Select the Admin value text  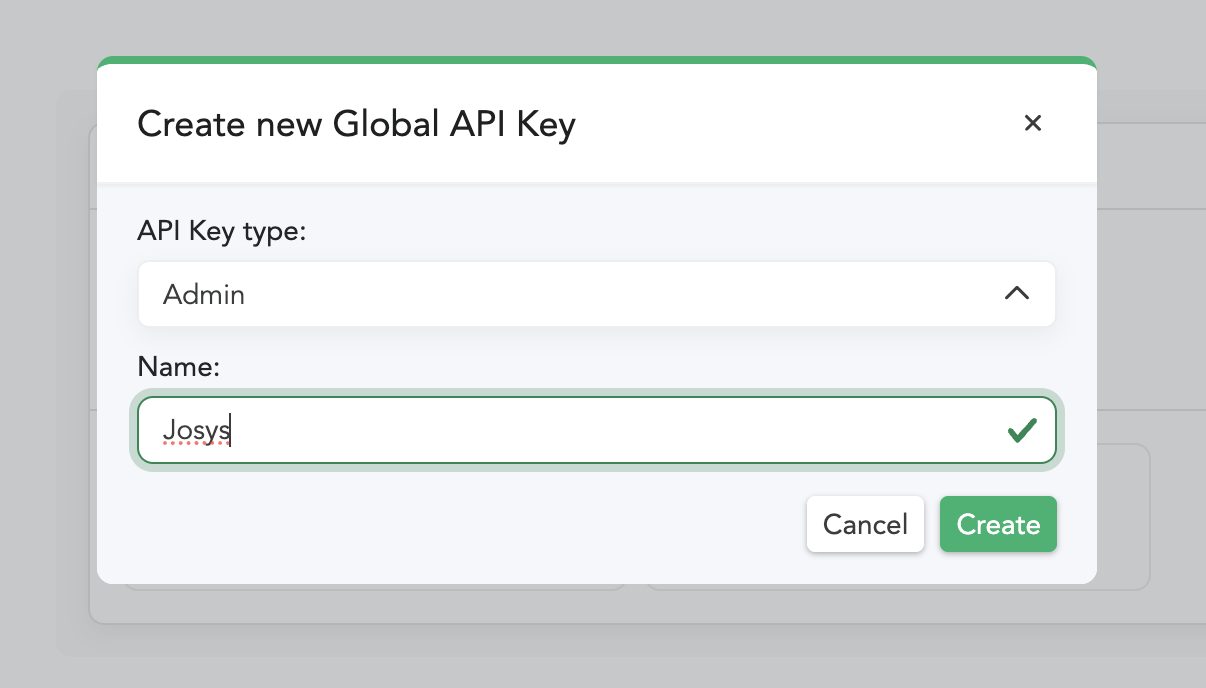pos(204,295)
